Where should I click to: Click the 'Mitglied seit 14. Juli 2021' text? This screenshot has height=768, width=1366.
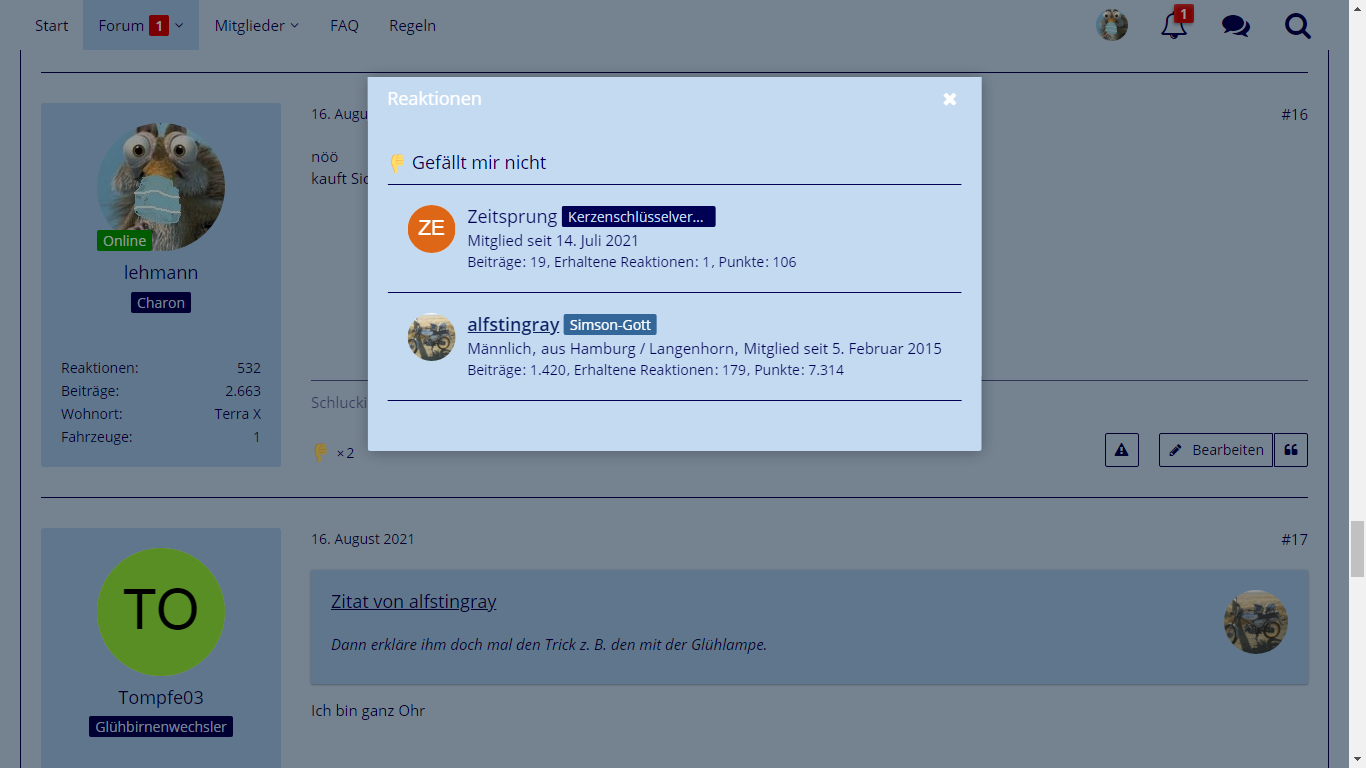coord(553,241)
